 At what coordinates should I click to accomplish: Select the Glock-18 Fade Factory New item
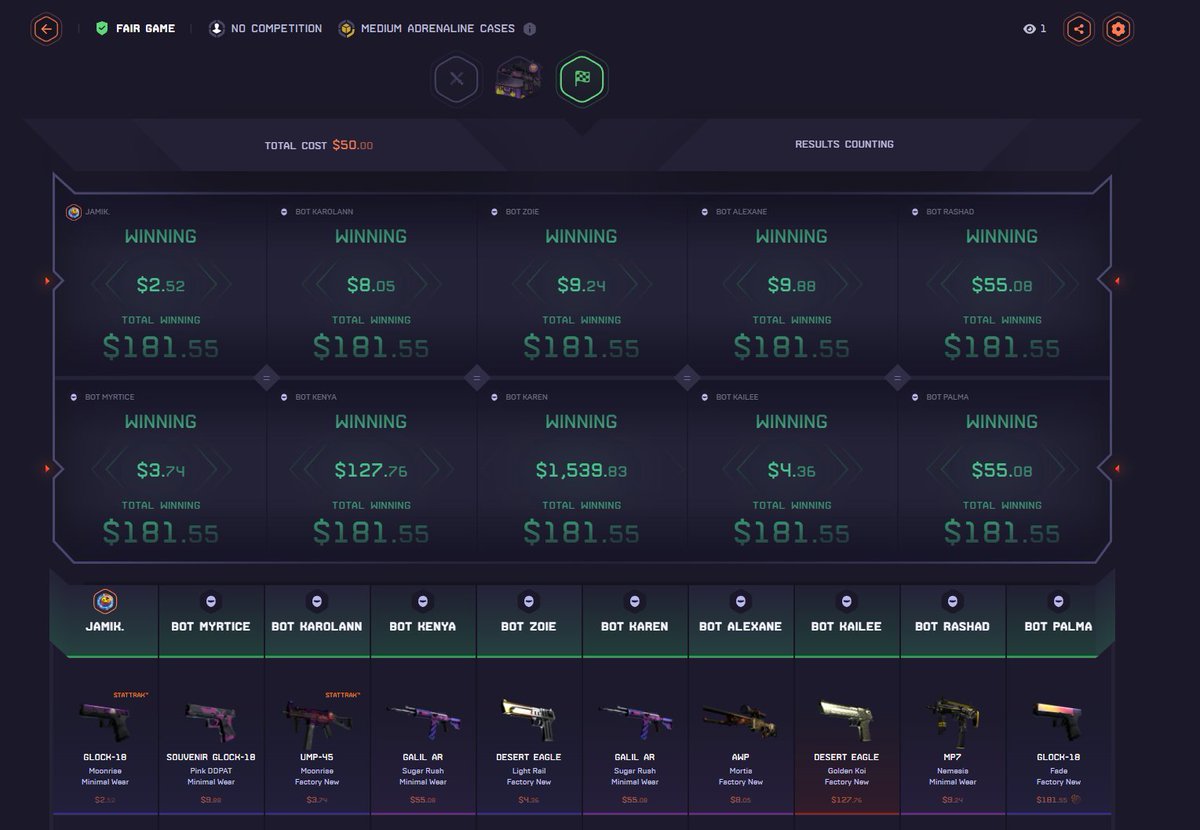point(1058,745)
